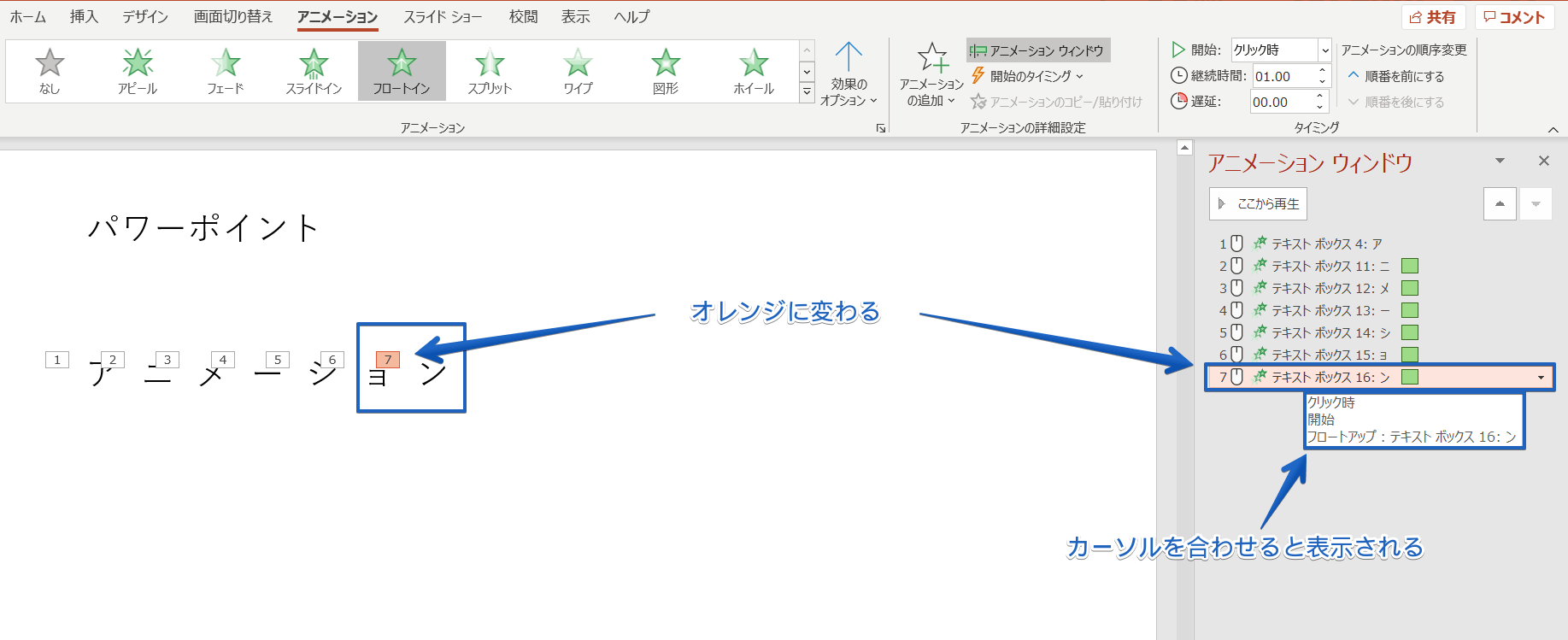Select テキスト ボックス 12: メ animation entry
This screenshot has width=1568, height=640.
[x=1380, y=288]
